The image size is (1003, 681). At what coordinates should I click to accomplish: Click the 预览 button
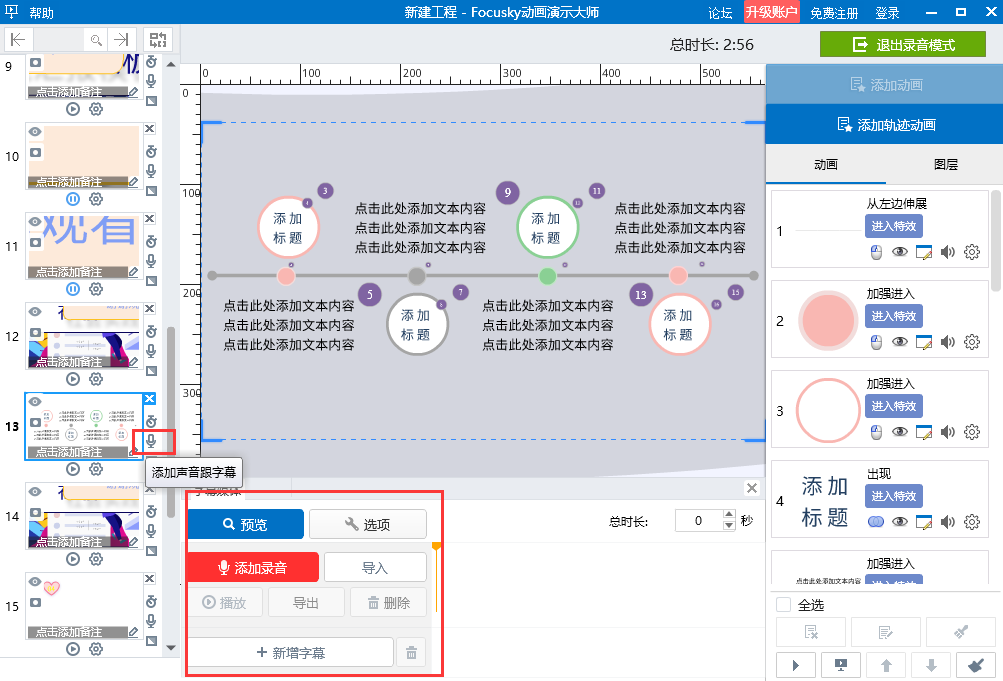246,524
